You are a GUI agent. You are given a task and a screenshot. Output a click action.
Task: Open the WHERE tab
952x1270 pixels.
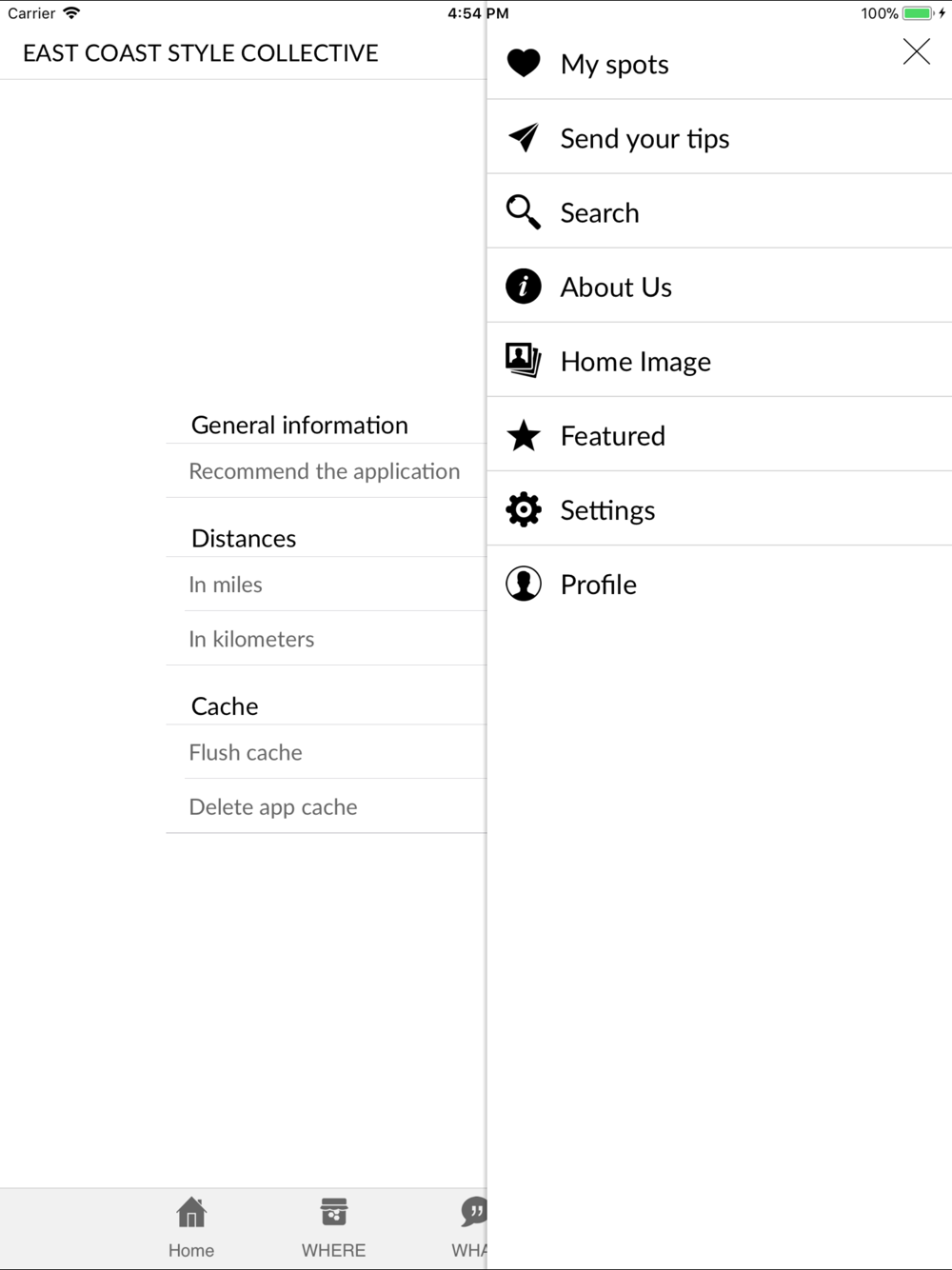pyautogui.click(x=333, y=1228)
